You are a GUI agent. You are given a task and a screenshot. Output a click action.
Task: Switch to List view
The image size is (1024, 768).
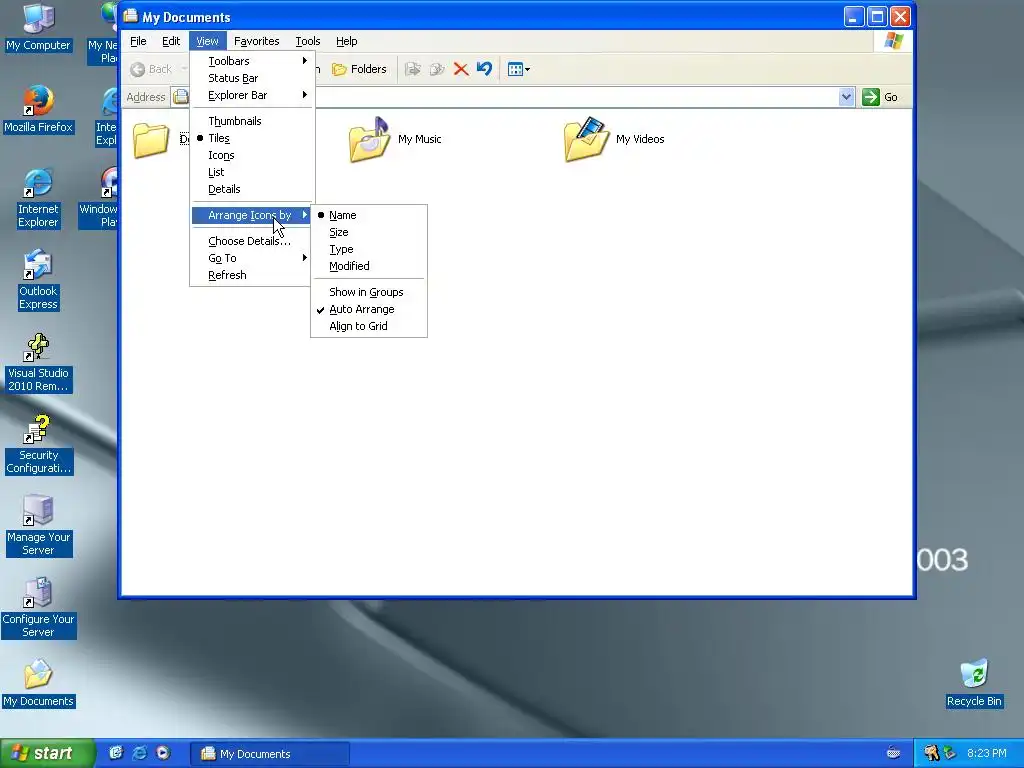point(252,172)
